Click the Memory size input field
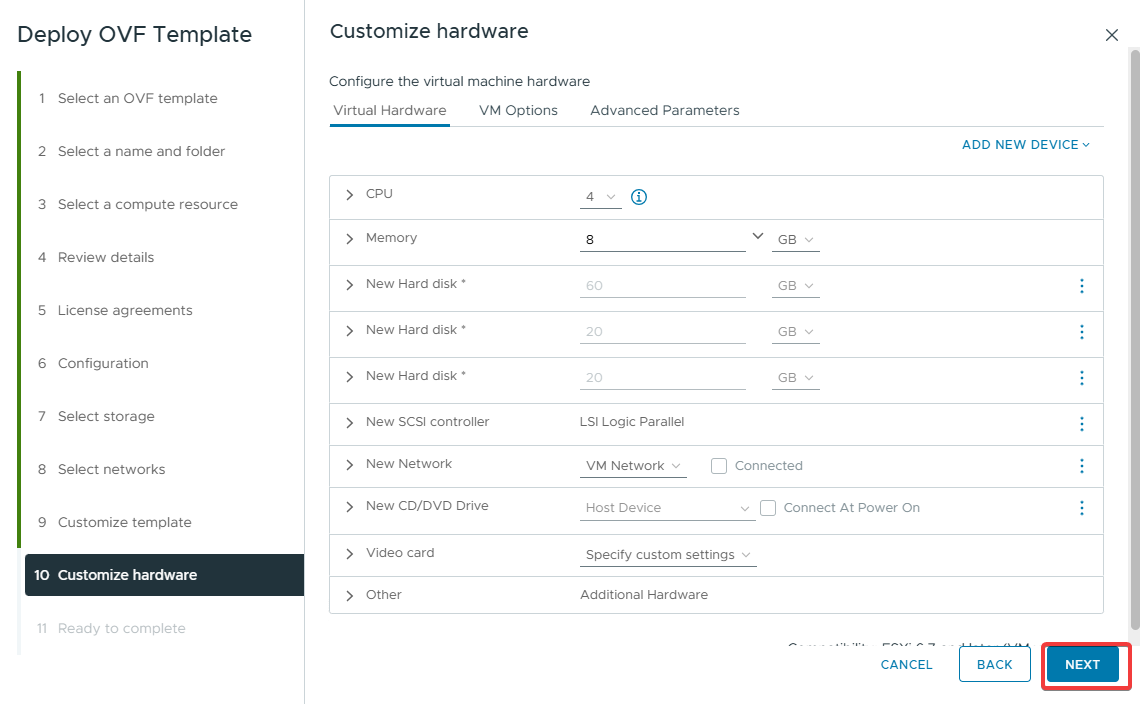Screen dimensions: 1140x704 [x=660, y=240]
